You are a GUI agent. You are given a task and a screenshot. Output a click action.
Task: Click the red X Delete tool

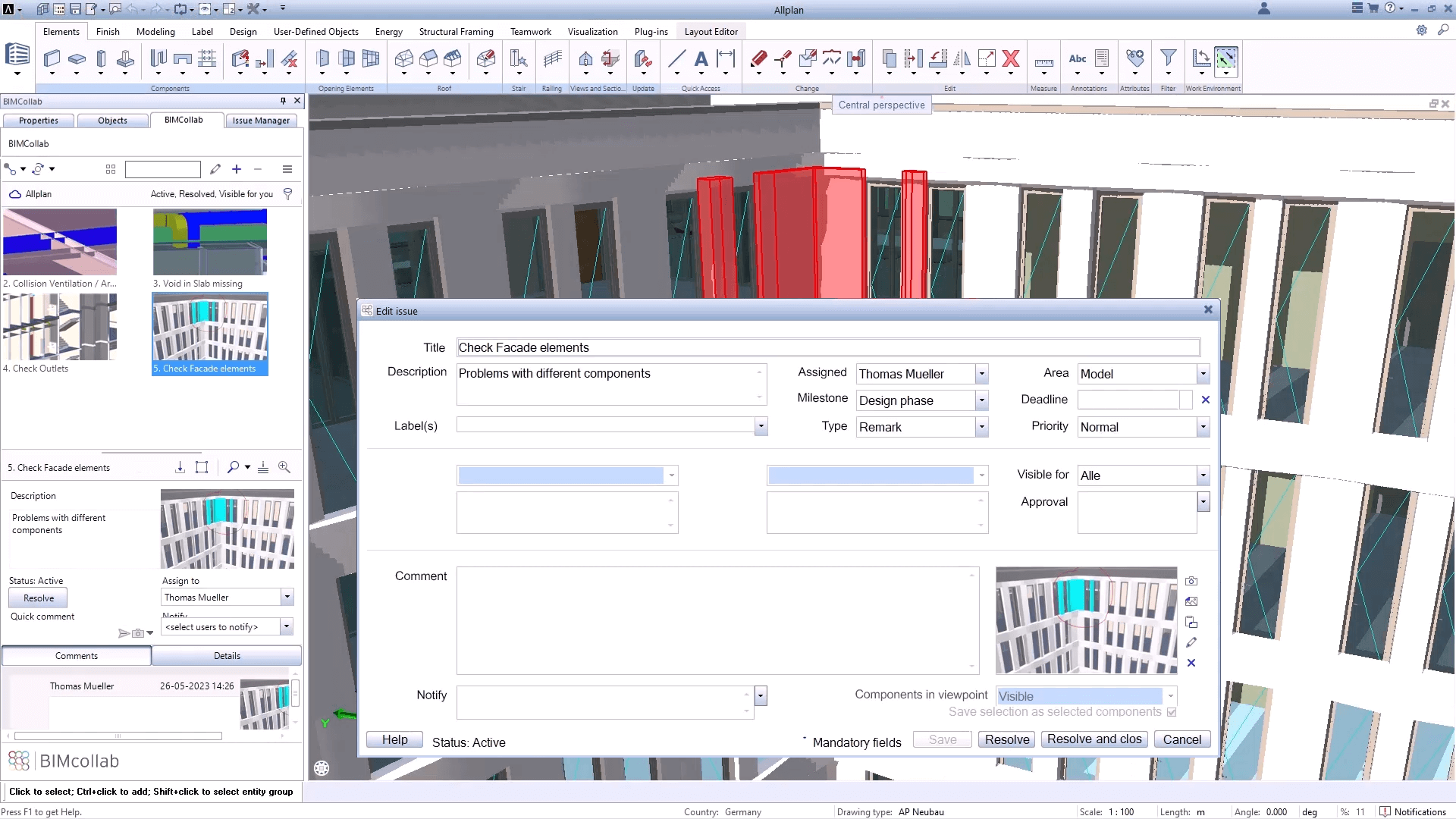pyautogui.click(x=1011, y=59)
